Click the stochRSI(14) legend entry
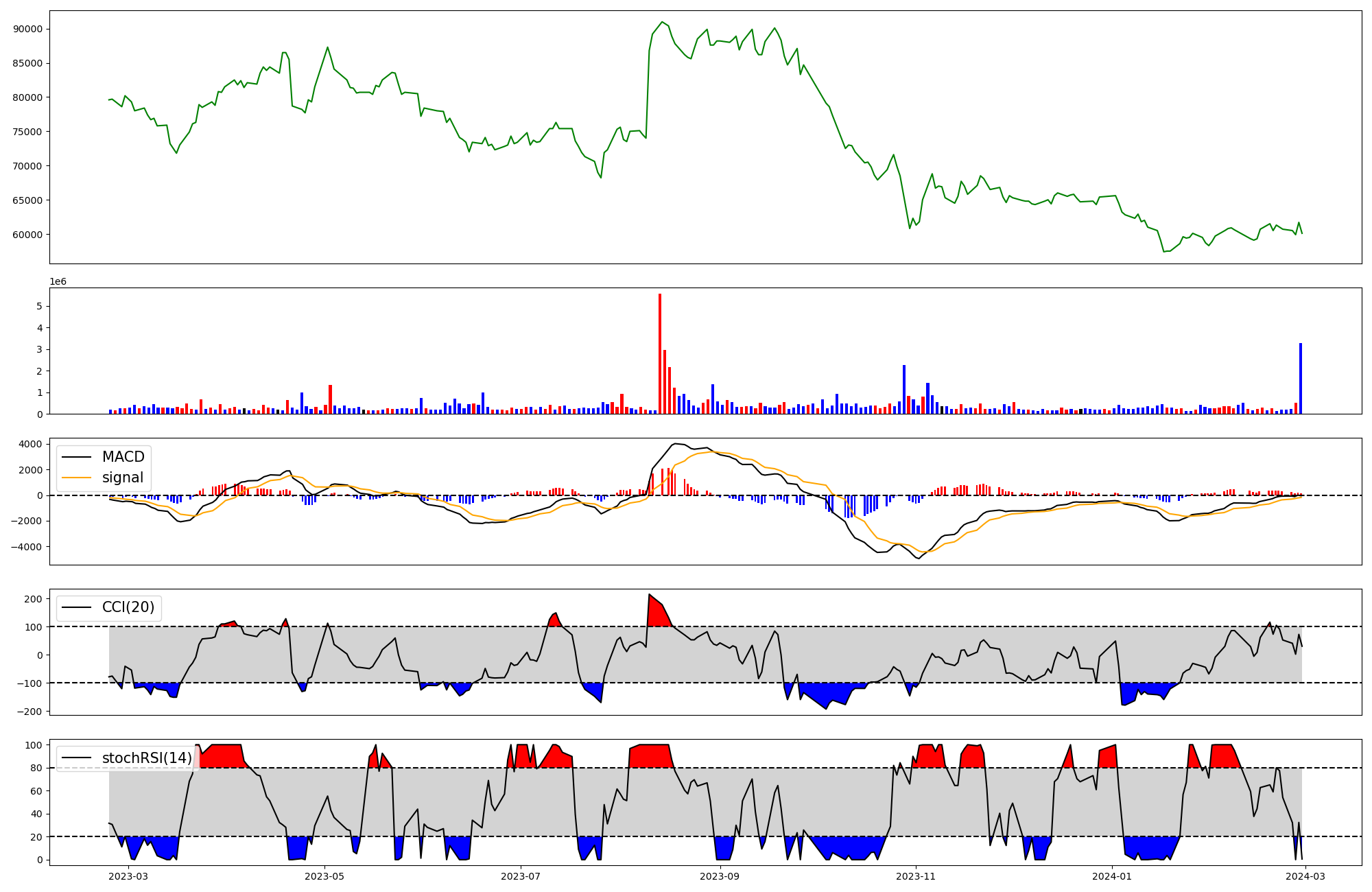1372x892 pixels. tap(147, 758)
